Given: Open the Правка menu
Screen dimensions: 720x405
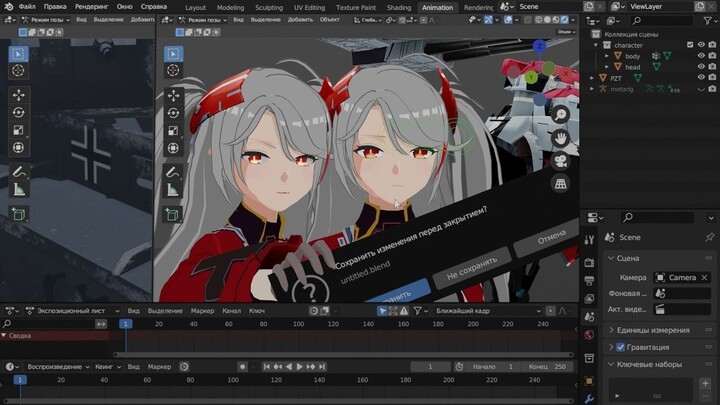Looking at the screenshot, I should pyautogui.click(x=55, y=6).
